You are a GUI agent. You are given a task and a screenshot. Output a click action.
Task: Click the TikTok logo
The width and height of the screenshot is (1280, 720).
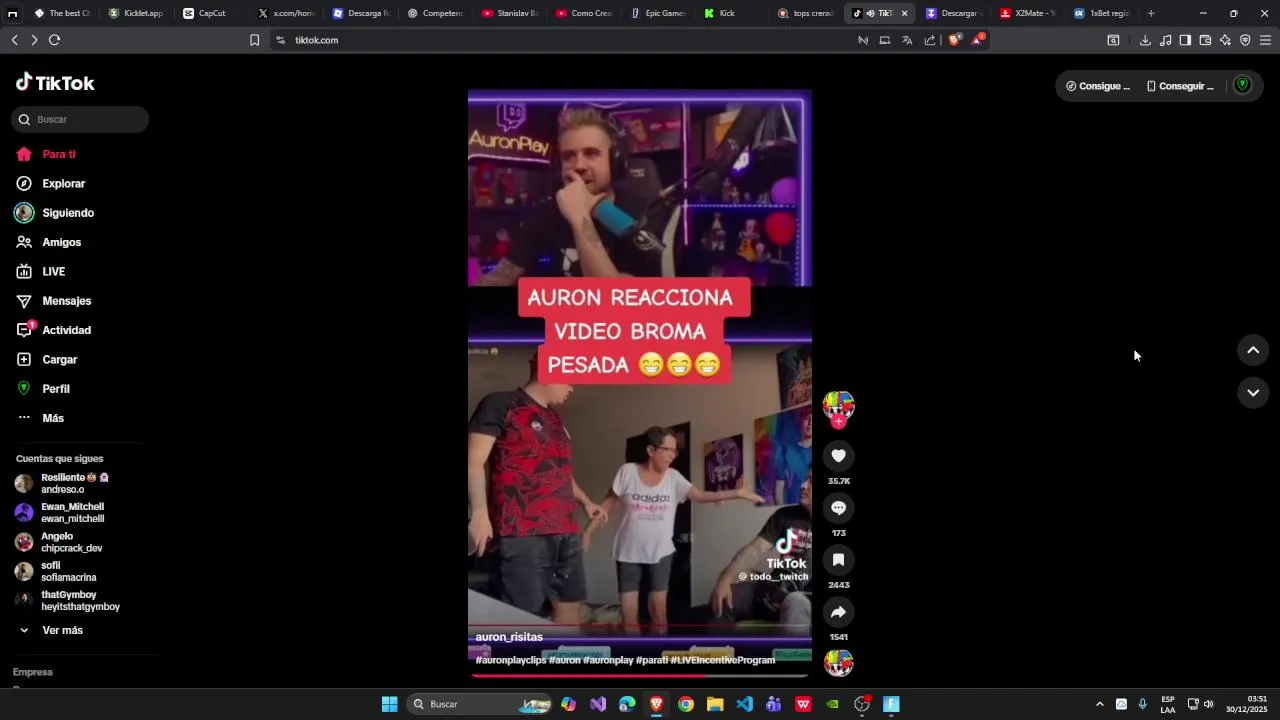click(x=55, y=83)
